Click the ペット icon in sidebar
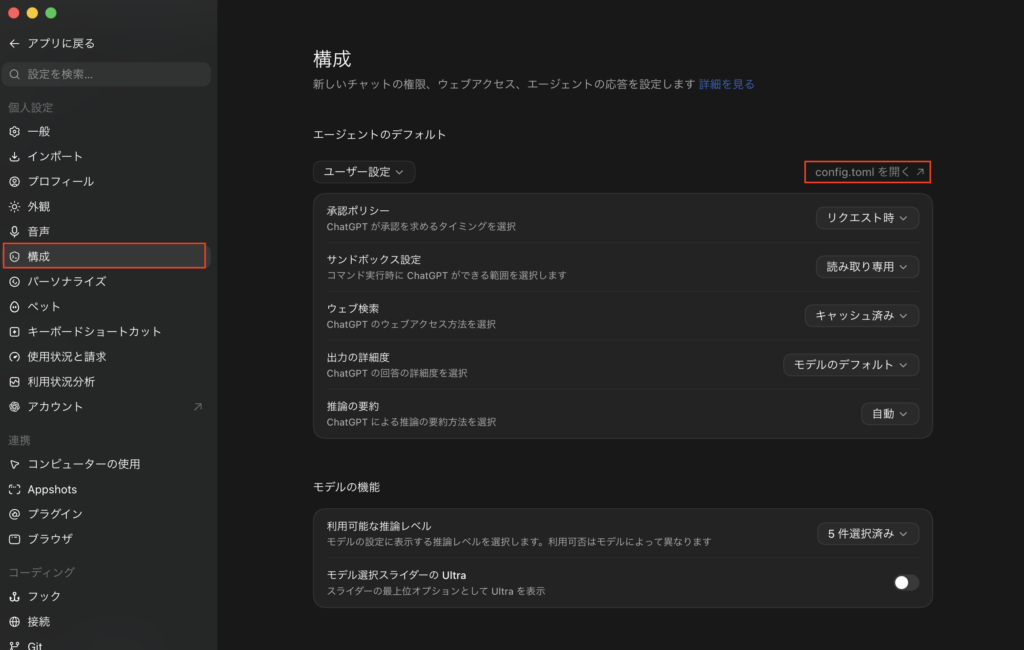Viewport: 1024px width, 650px height. (14, 306)
